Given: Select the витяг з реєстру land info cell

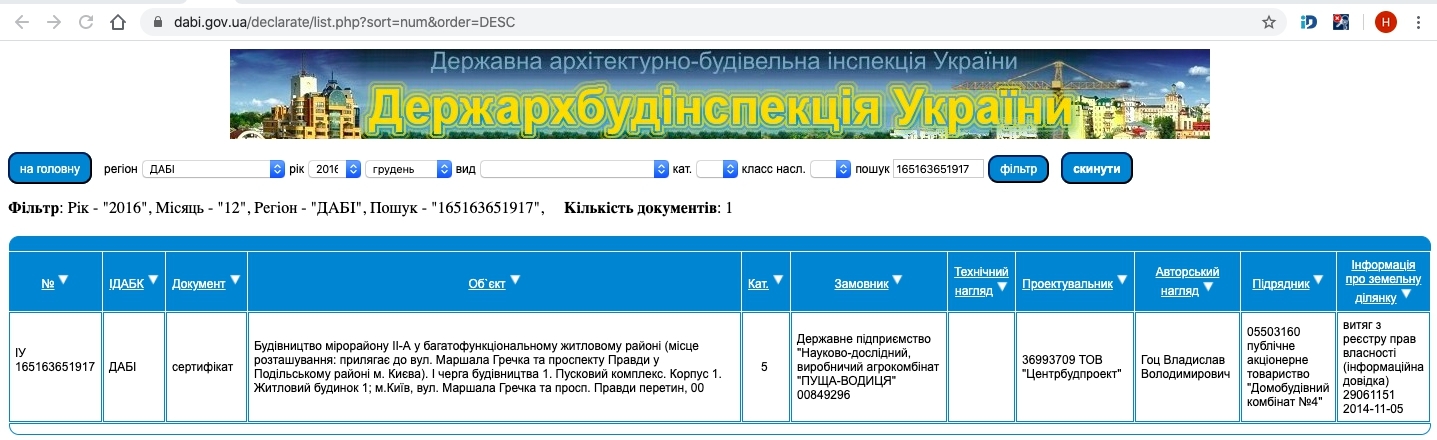Looking at the screenshot, I should (1384, 367).
